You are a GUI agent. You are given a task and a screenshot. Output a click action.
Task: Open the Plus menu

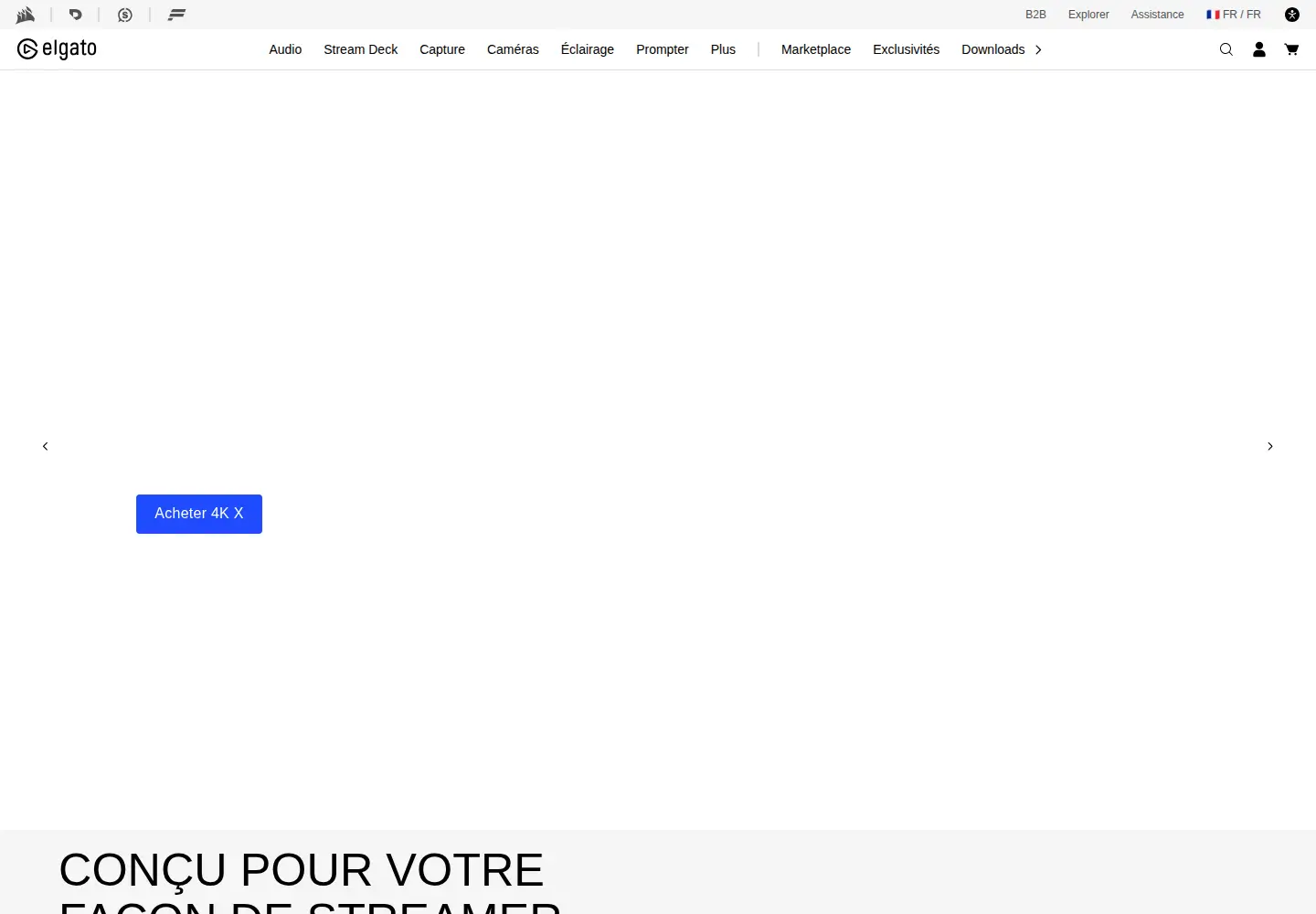723,49
